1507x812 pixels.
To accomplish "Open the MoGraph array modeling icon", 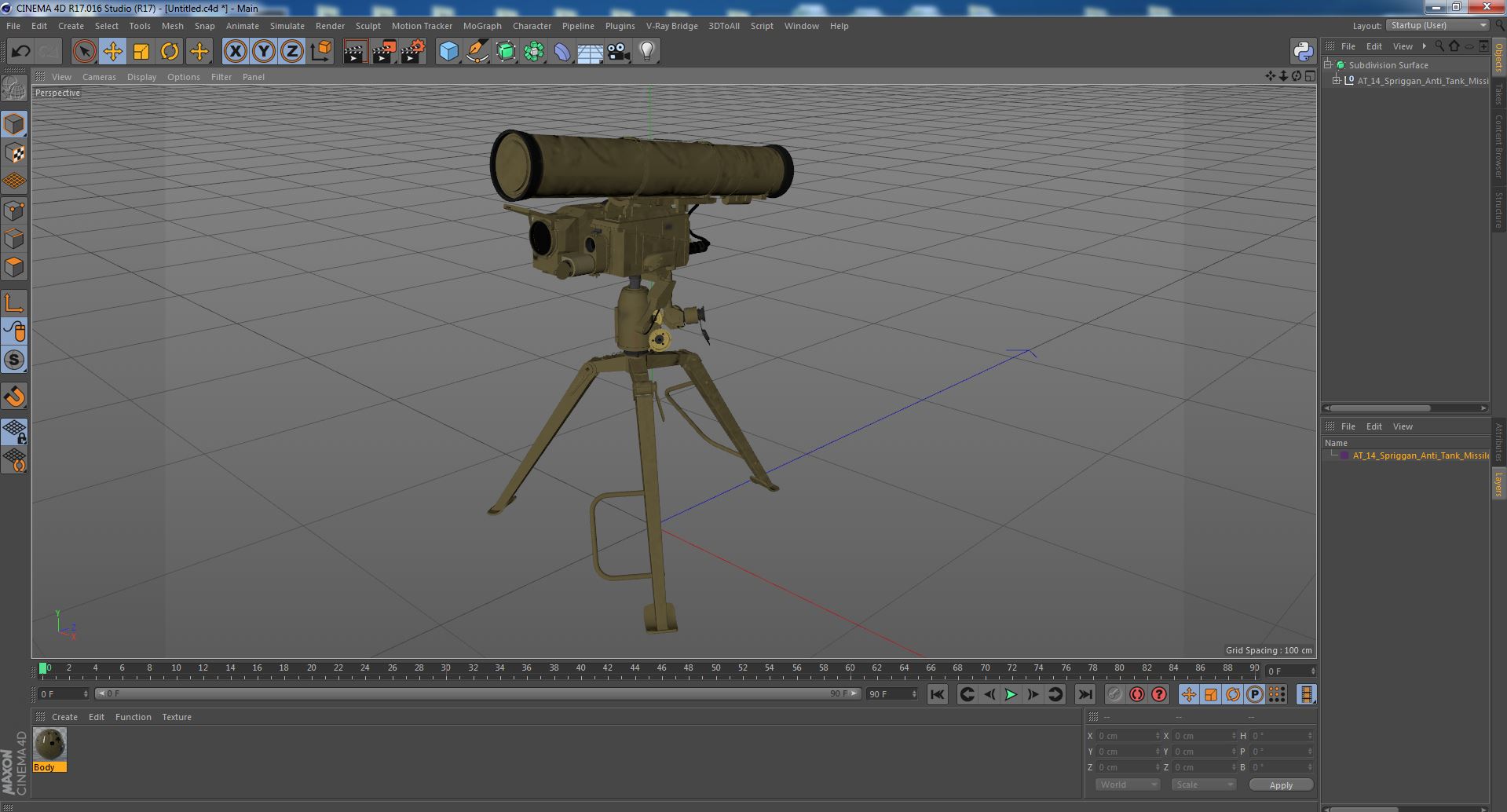I will pyautogui.click(x=534, y=52).
